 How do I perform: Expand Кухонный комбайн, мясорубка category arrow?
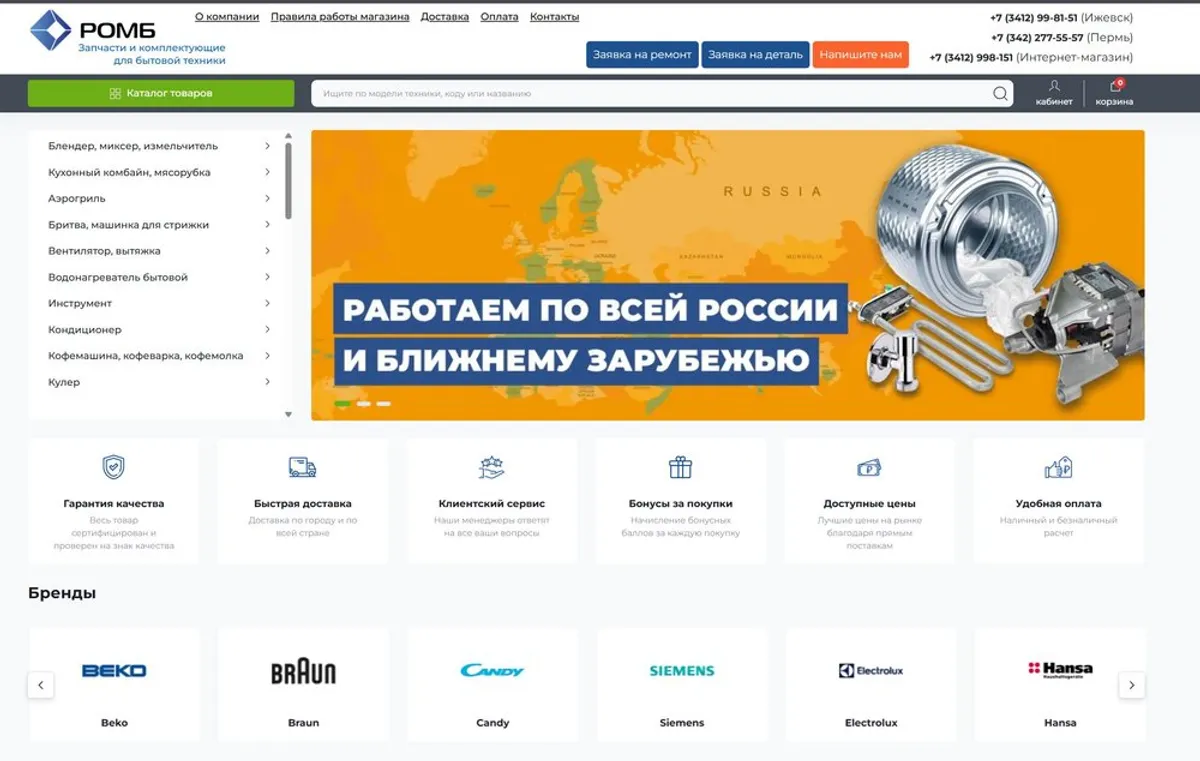267,172
